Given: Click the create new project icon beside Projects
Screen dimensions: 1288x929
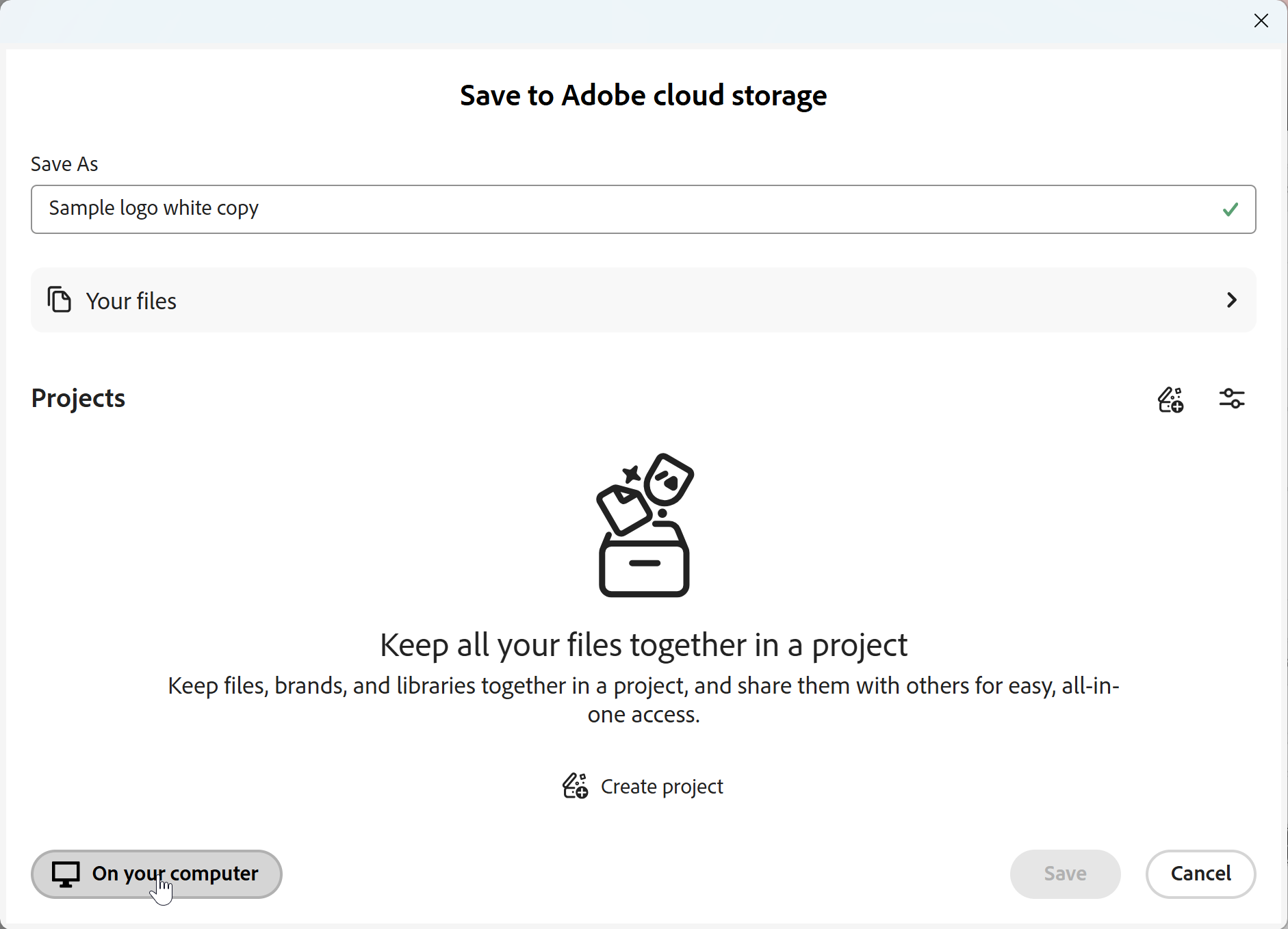Looking at the screenshot, I should pos(1170,399).
